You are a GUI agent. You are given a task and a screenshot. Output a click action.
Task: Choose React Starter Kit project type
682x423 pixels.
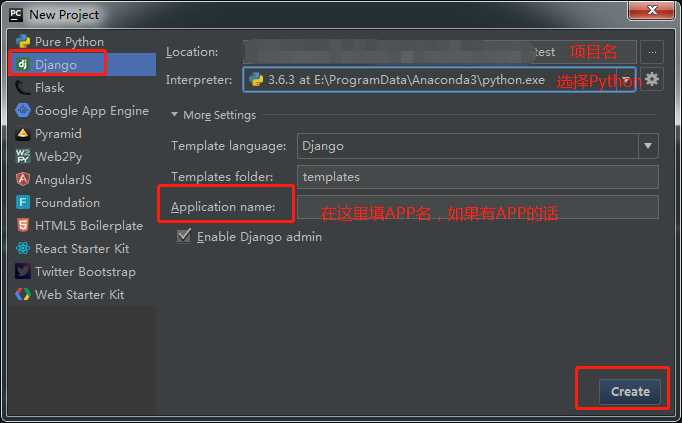(83, 249)
